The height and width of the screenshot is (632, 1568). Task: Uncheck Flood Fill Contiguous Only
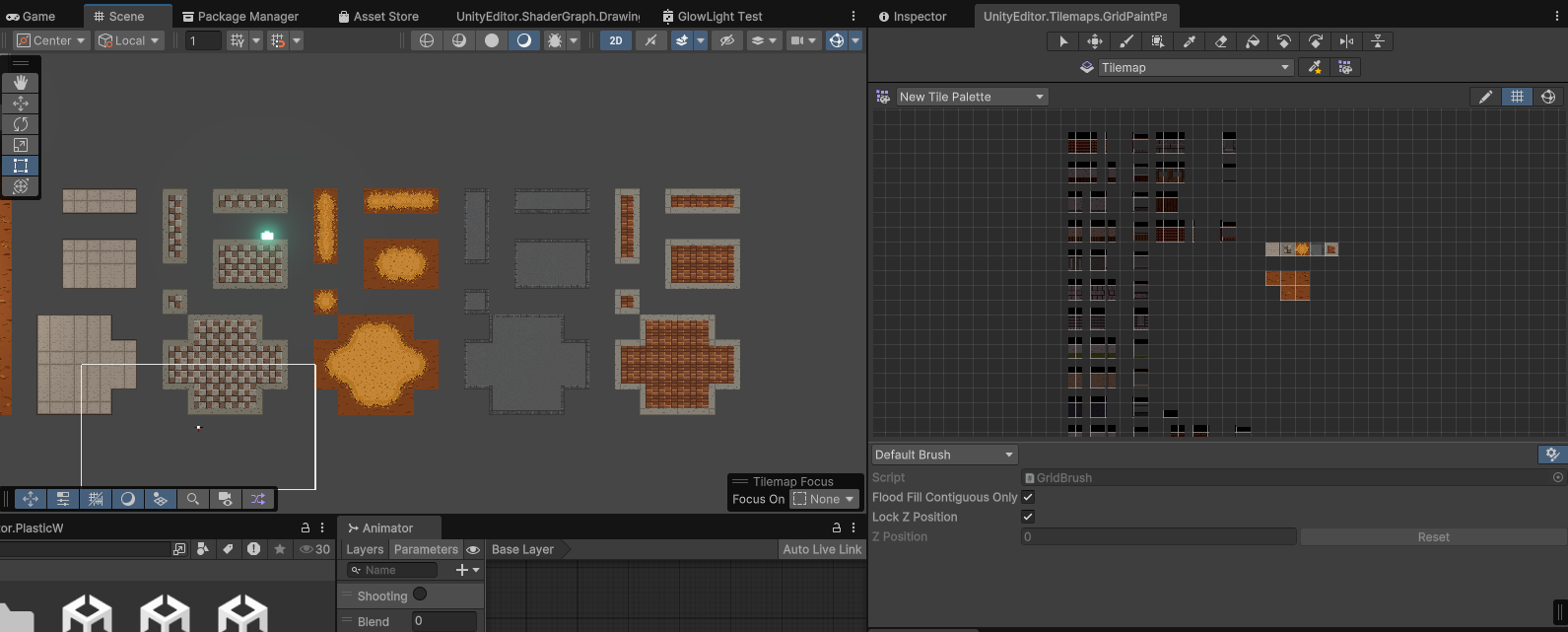click(1028, 497)
